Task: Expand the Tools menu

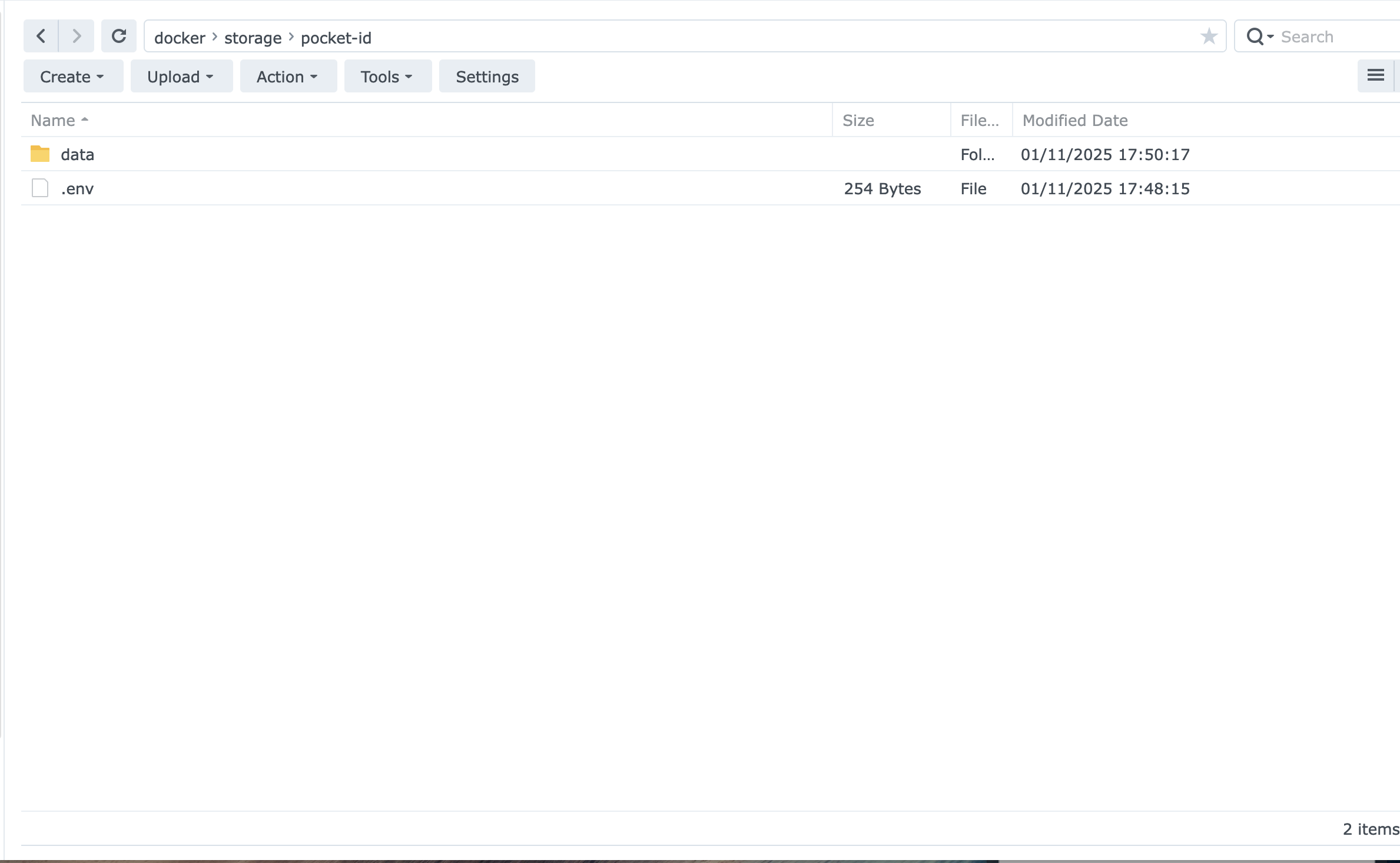Action: click(x=387, y=77)
